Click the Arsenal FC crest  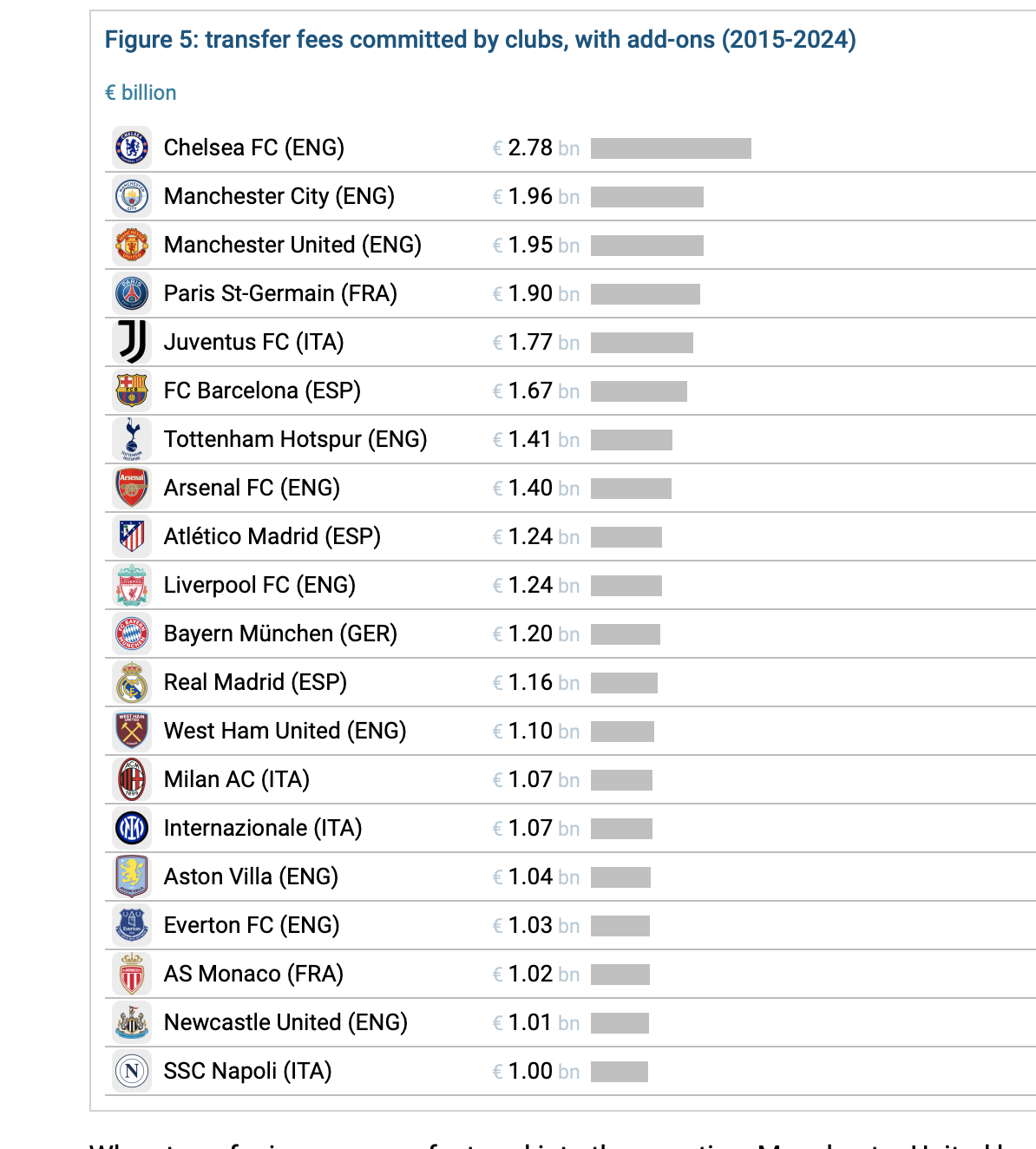(132, 488)
